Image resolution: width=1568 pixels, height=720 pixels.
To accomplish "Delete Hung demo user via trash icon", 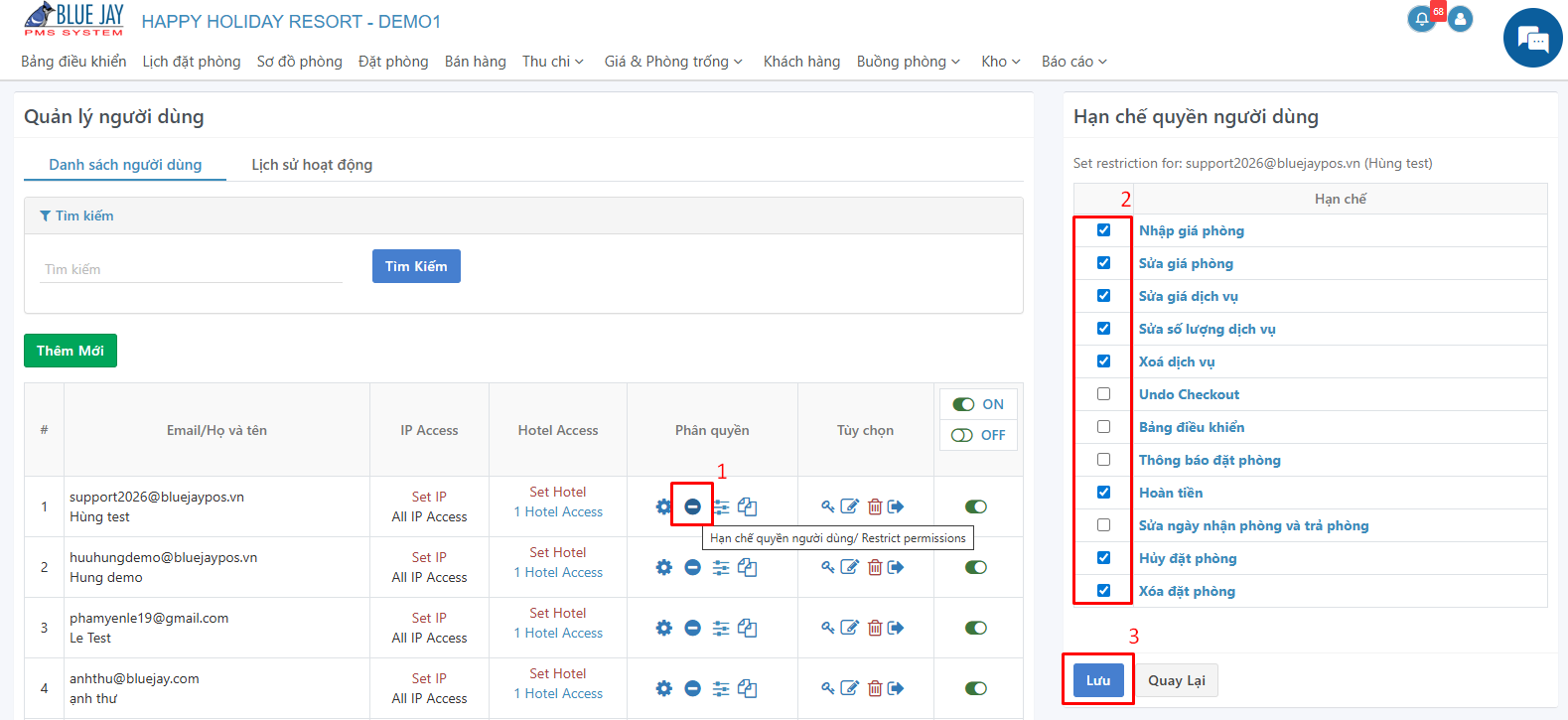I will point(875,567).
